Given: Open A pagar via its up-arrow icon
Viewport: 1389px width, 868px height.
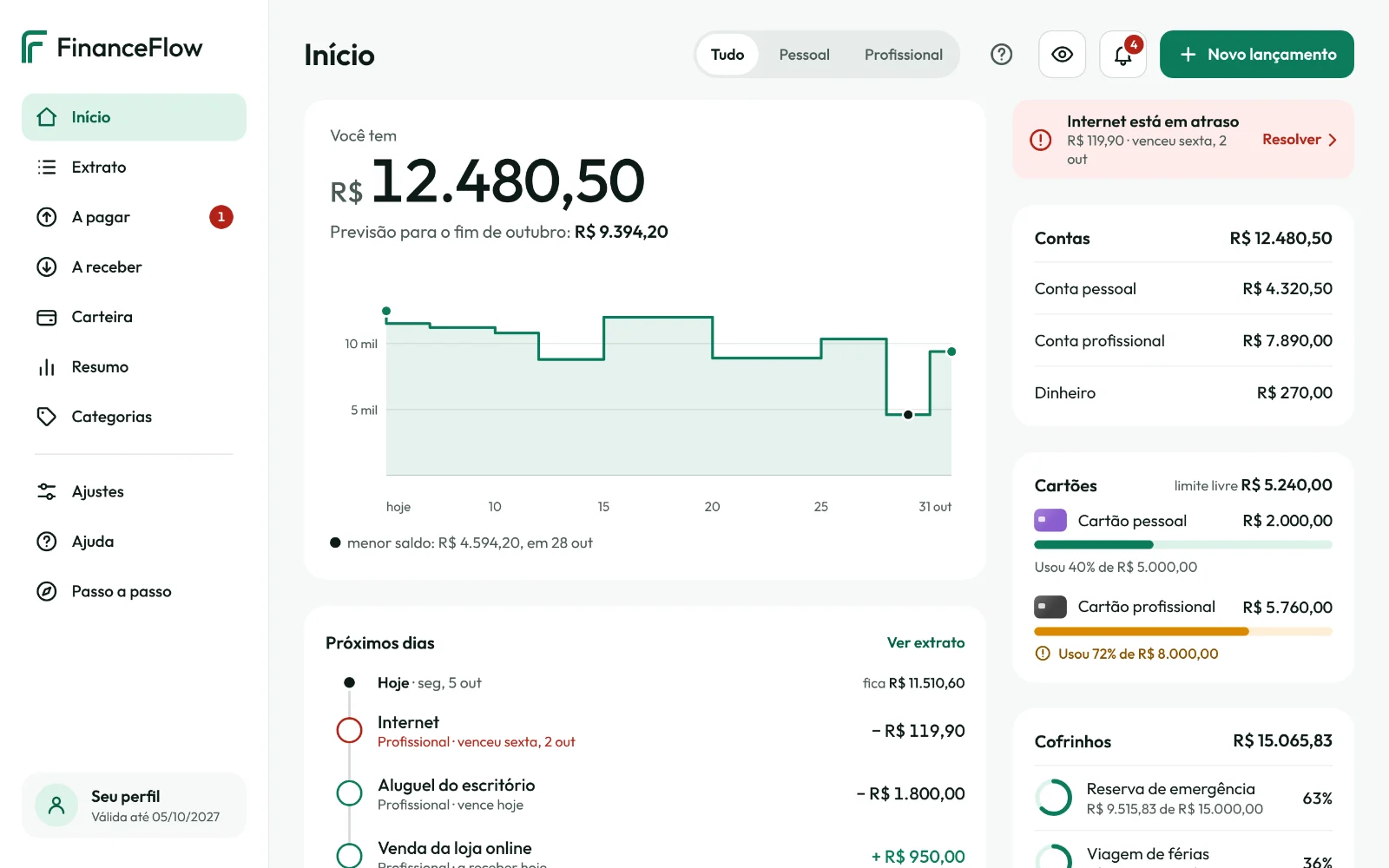Looking at the screenshot, I should (x=47, y=217).
